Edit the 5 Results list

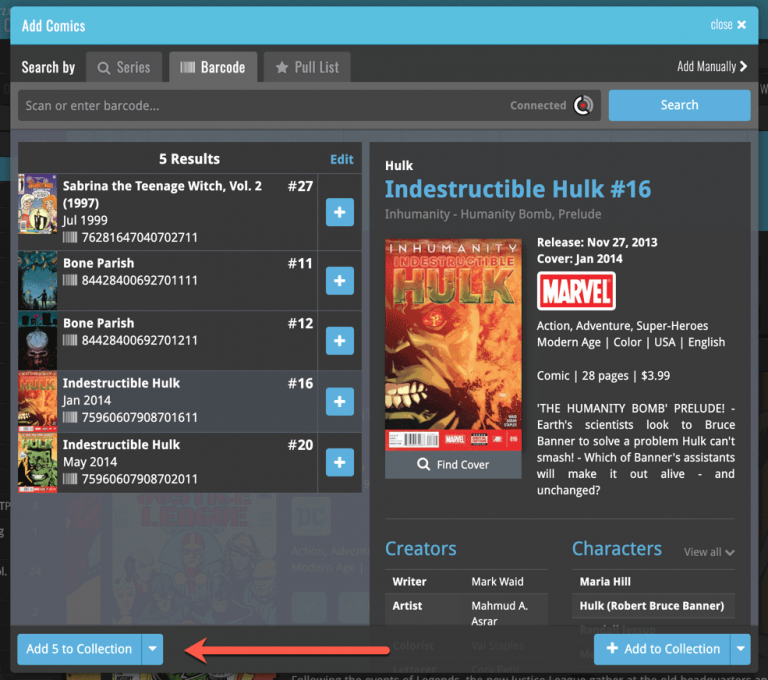(341, 159)
